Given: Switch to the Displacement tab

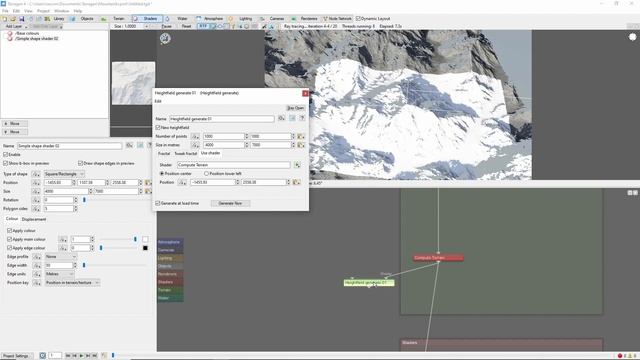Looking at the screenshot, I should coord(34,220).
